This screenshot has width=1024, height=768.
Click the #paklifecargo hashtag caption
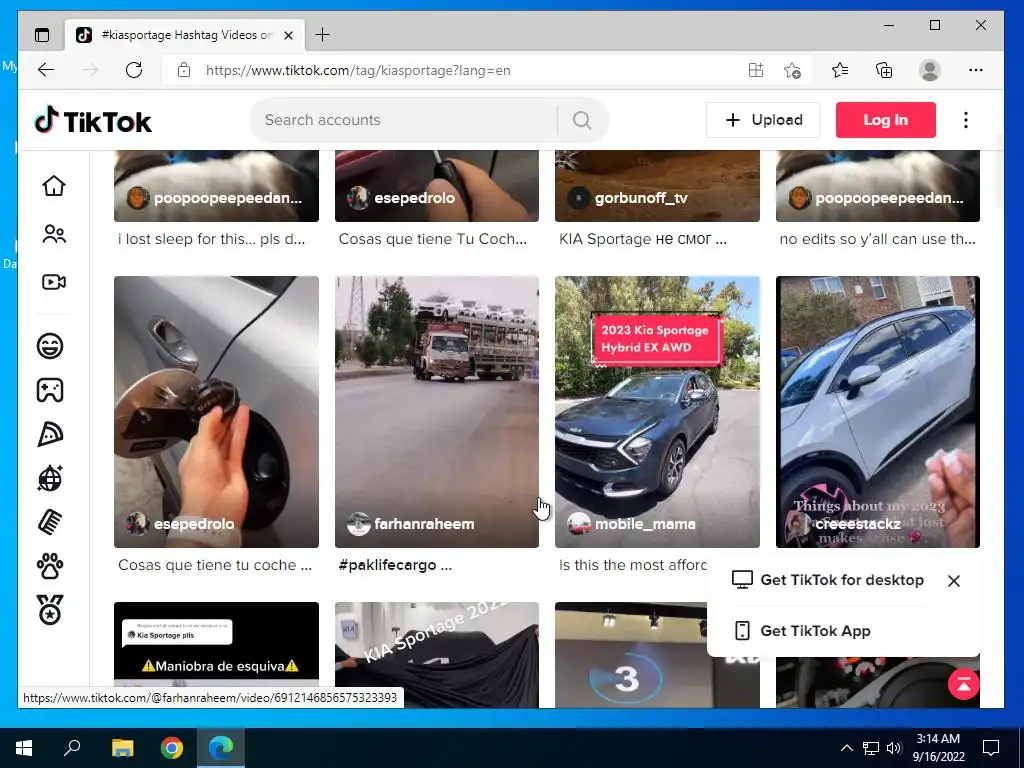click(387, 565)
